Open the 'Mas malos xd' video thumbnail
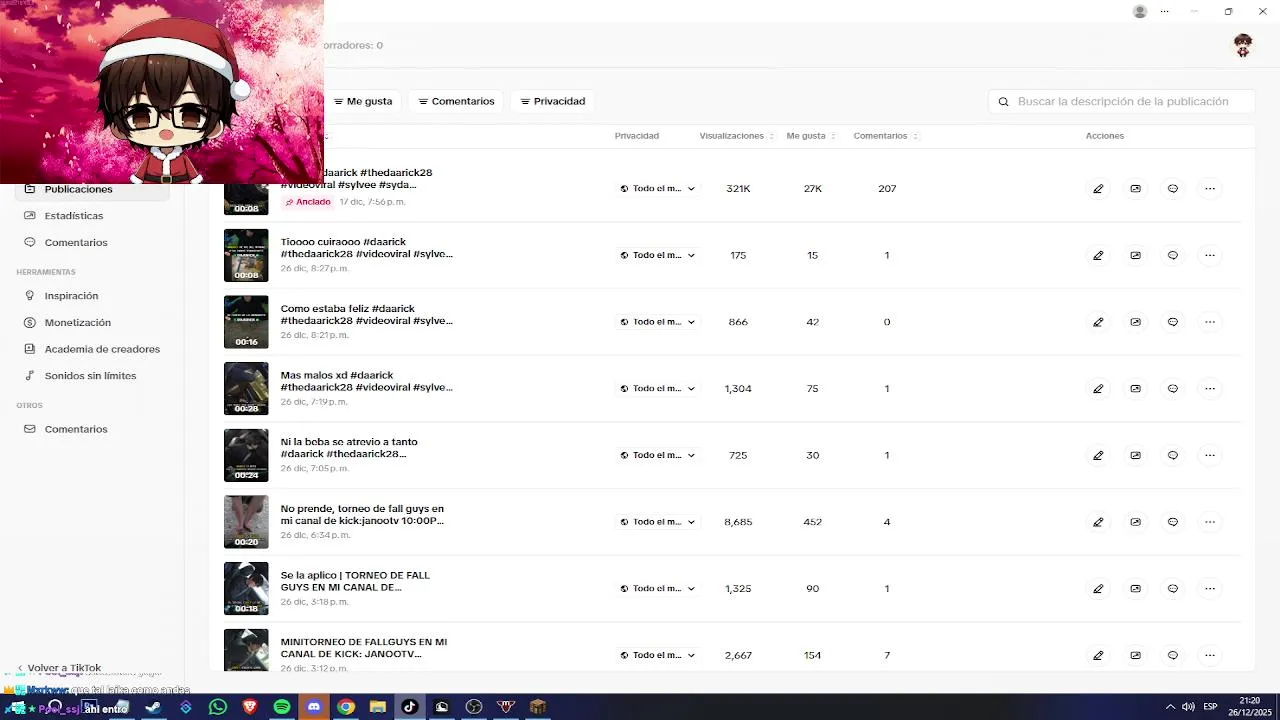This screenshot has height=720, width=1280. tap(246, 388)
